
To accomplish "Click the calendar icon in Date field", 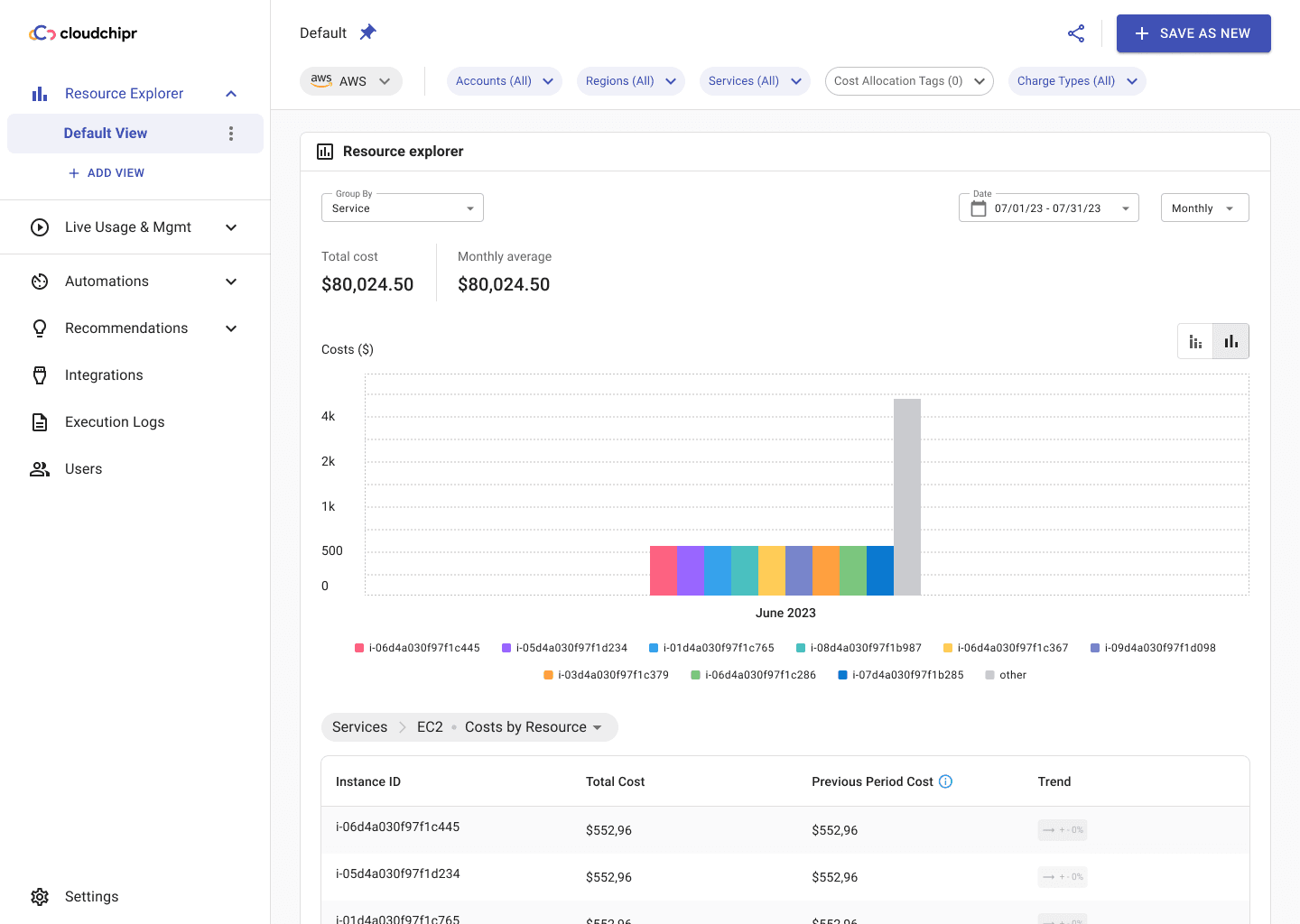I will [x=979, y=208].
